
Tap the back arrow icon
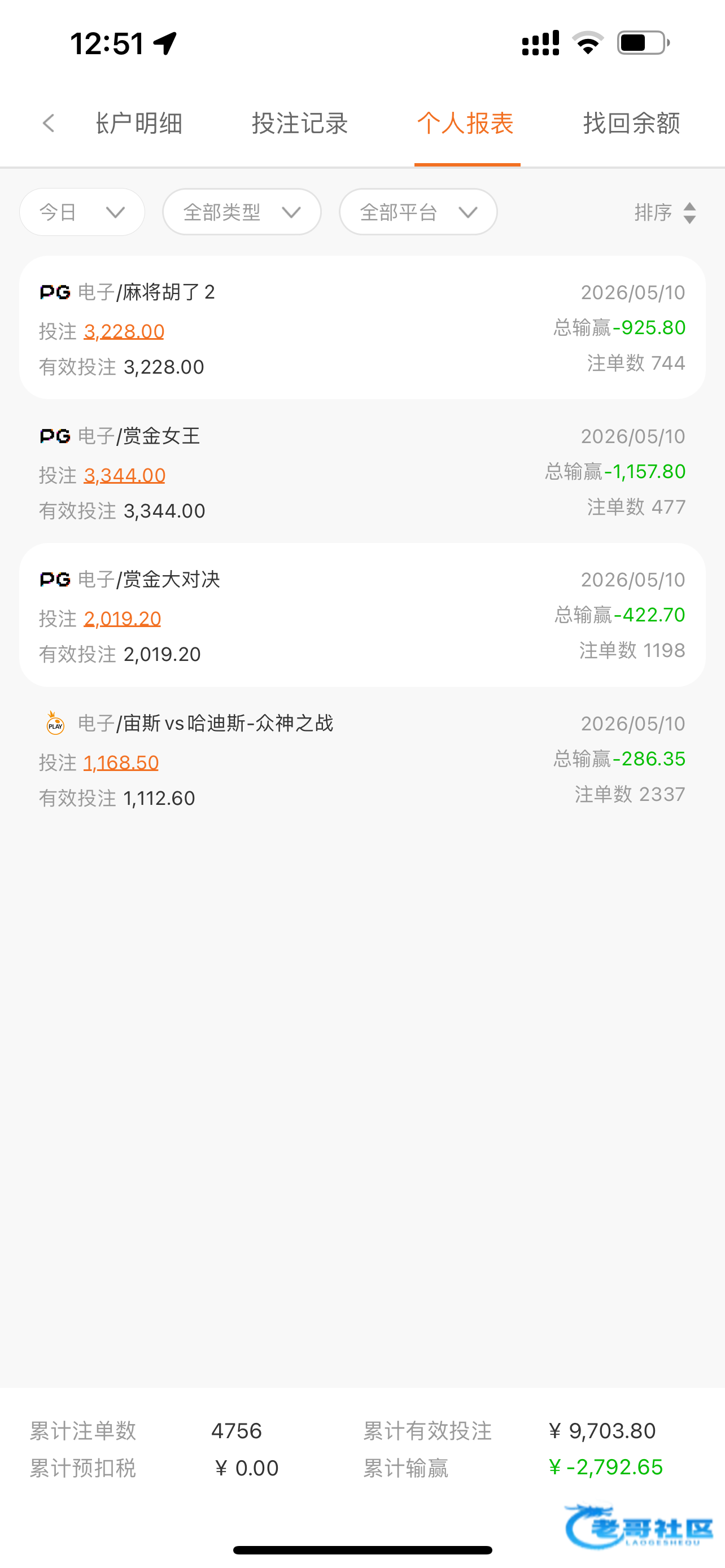pyautogui.click(x=49, y=123)
